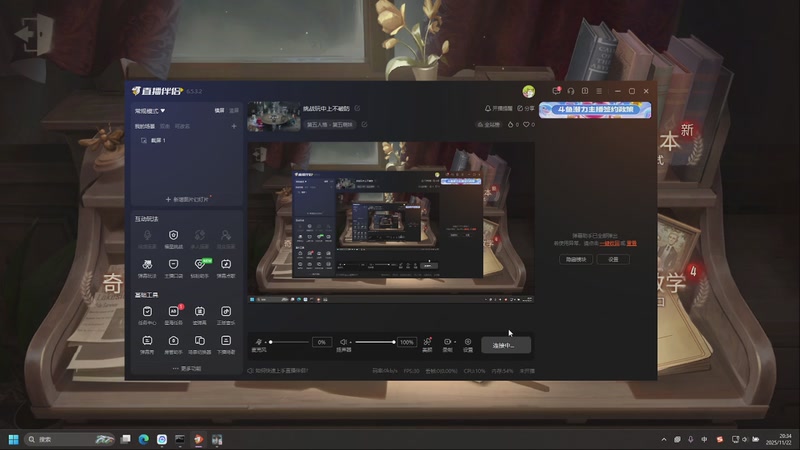The image size is (800, 450).
Task: Click the speaker 100% value field
Action: [x=407, y=342]
